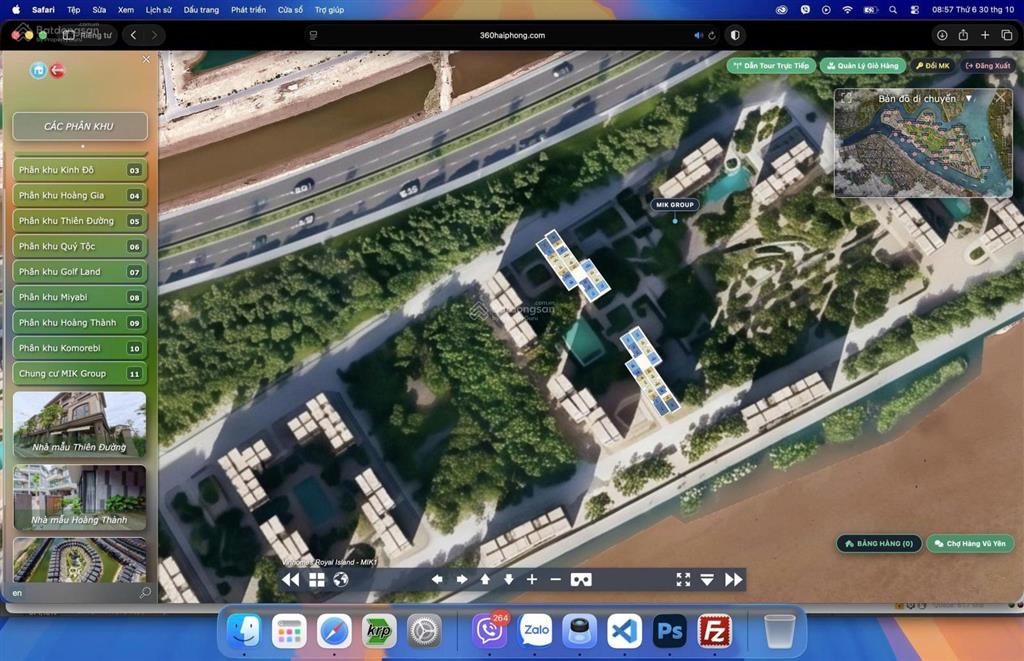Open Photoshop from the Dock

coord(669,631)
